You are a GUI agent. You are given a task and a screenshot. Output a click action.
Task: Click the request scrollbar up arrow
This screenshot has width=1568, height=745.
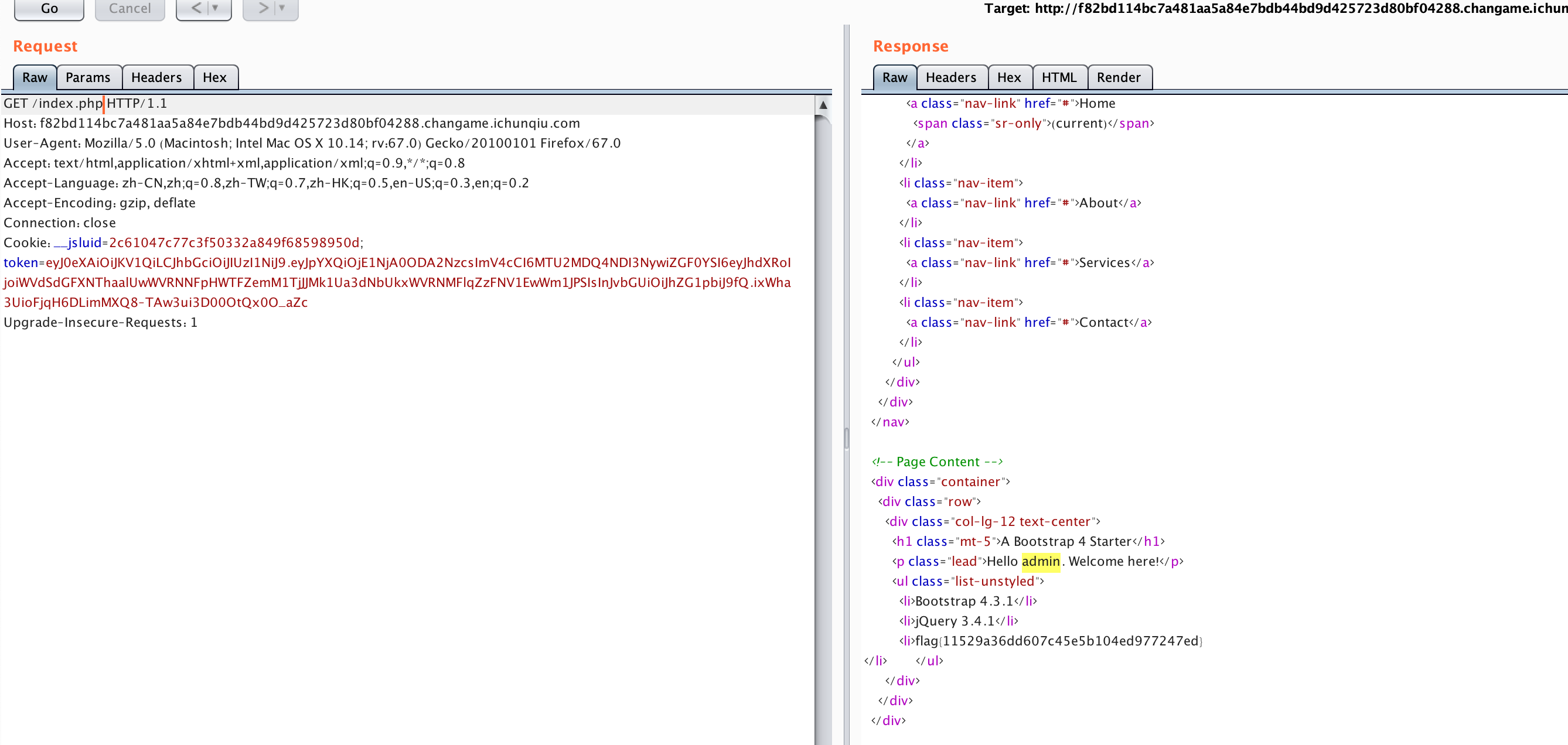click(x=823, y=105)
